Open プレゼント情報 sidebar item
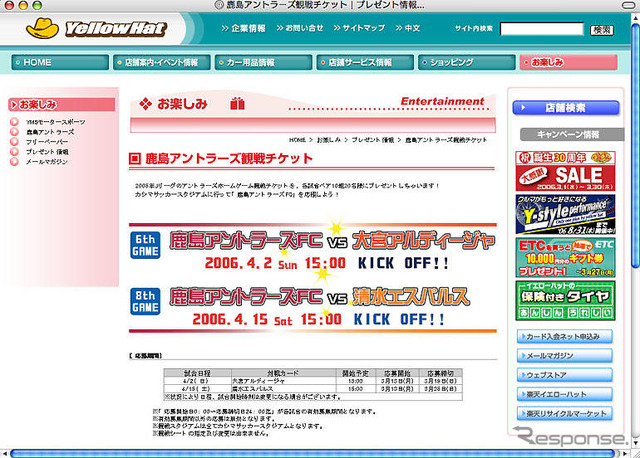The width and height of the screenshot is (640, 458). pyautogui.click(x=47, y=151)
